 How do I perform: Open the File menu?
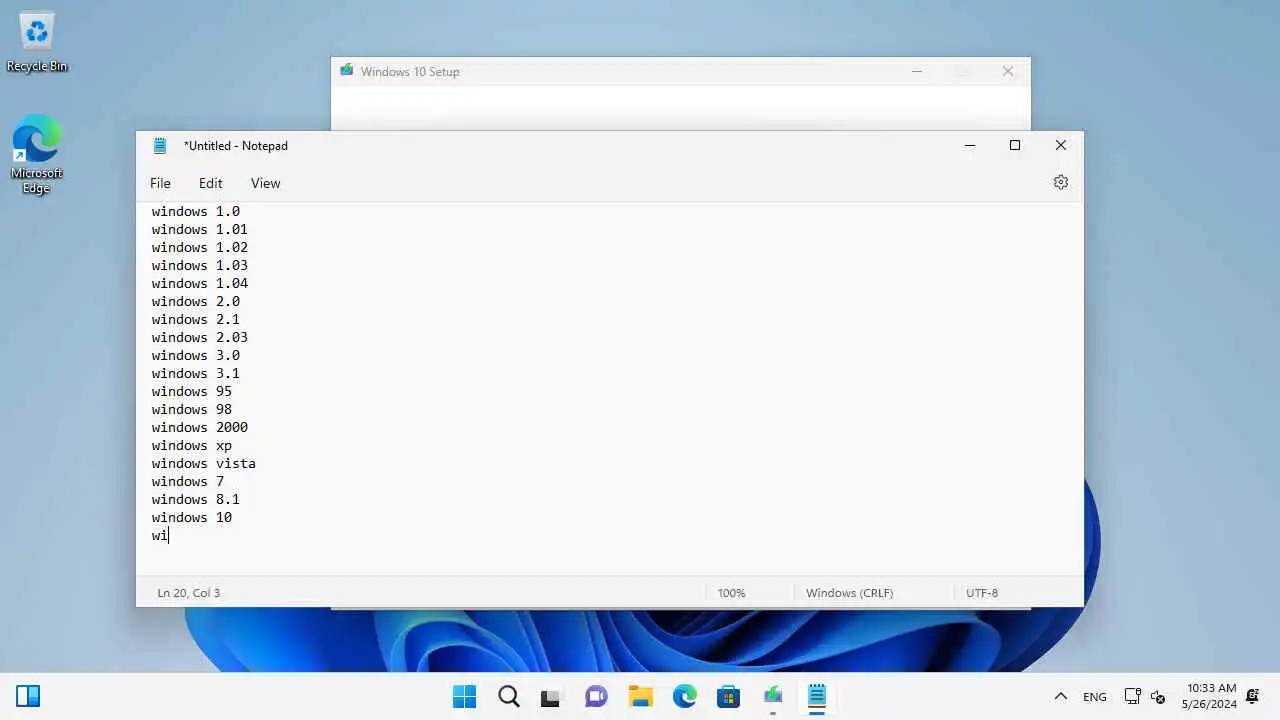[x=160, y=183]
